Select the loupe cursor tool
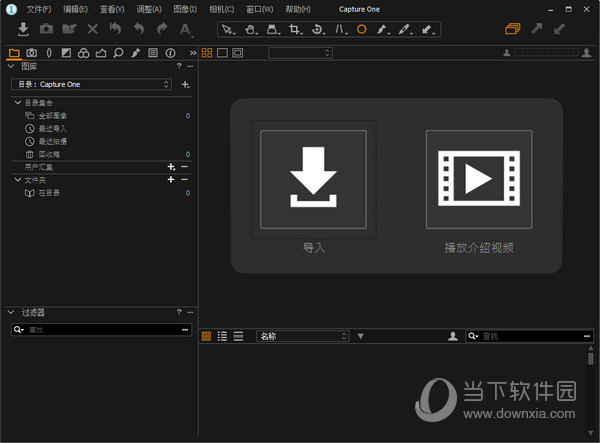 coord(273,29)
